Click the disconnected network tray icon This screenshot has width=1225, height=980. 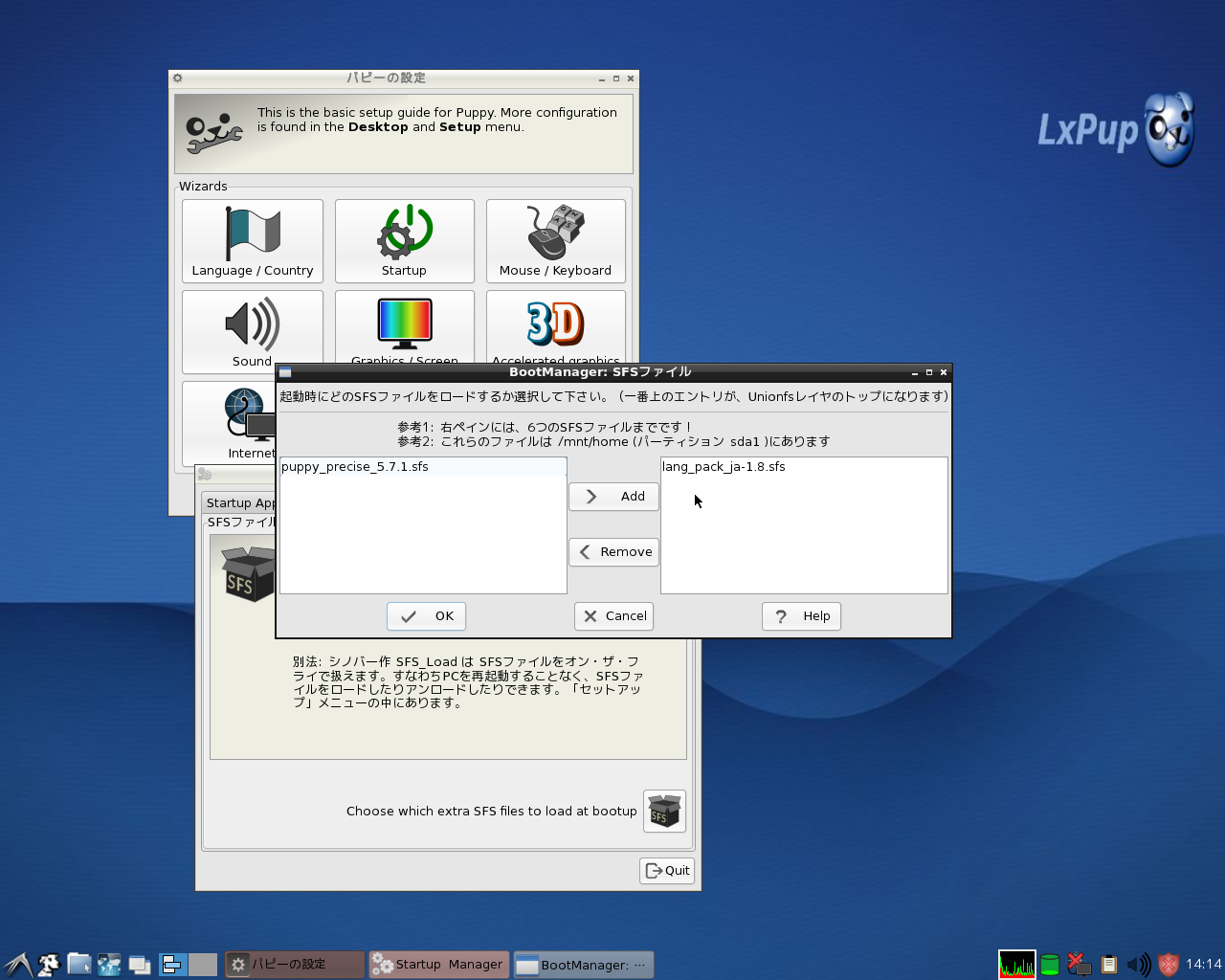pyautogui.click(x=1080, y=965)
